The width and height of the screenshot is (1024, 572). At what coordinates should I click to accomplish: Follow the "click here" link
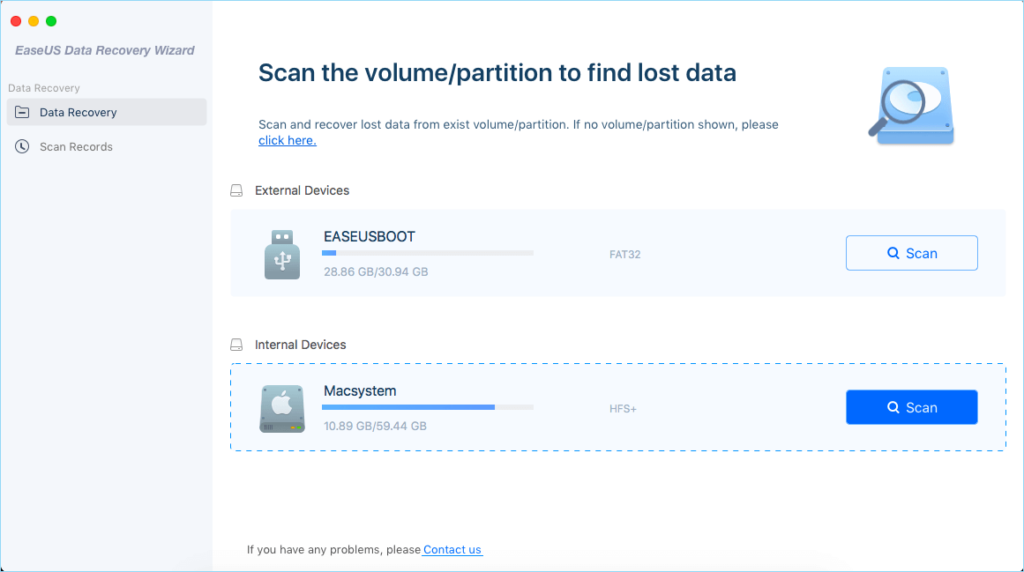[287, 141]
